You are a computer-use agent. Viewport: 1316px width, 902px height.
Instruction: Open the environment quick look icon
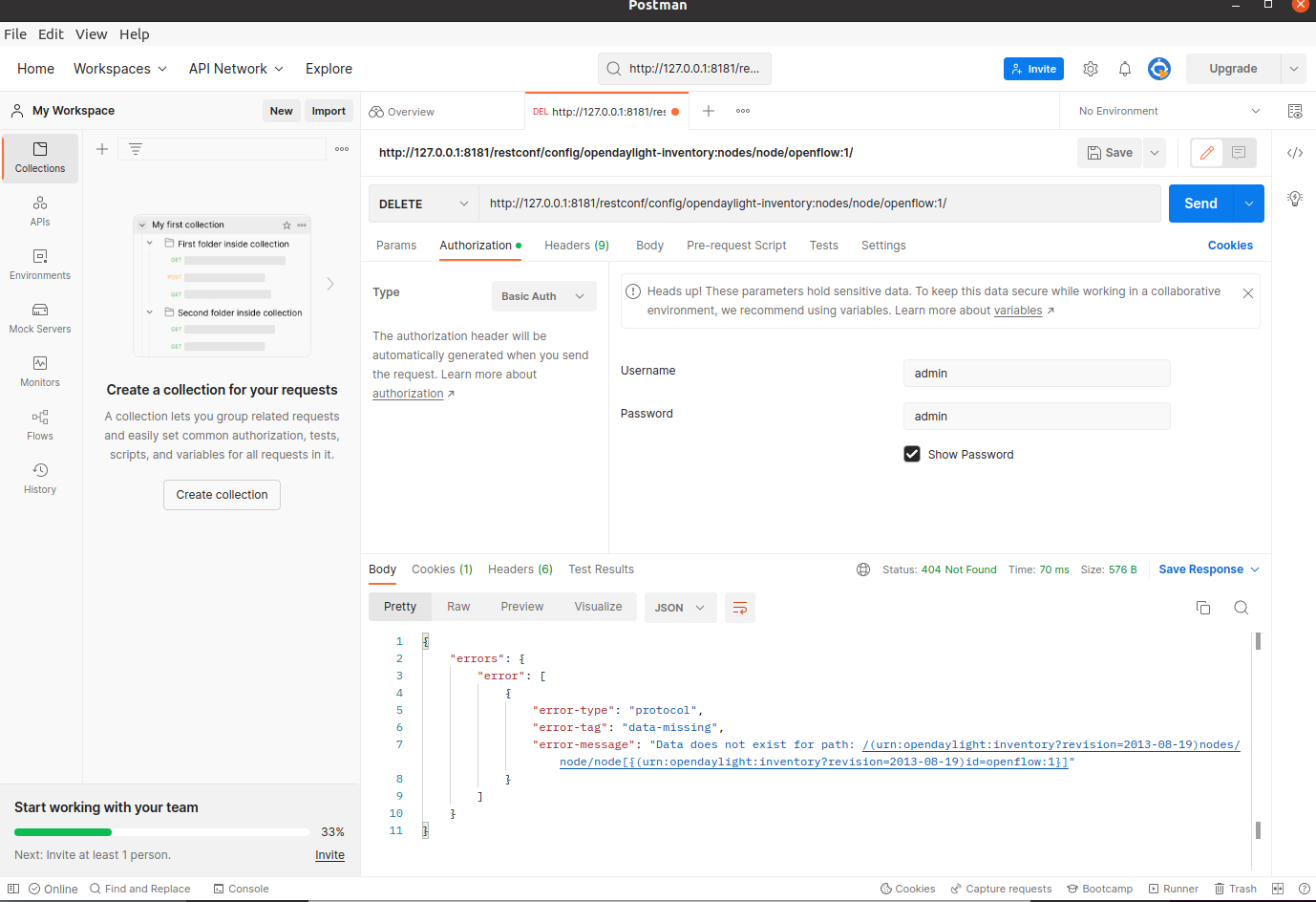point(1295,111)
